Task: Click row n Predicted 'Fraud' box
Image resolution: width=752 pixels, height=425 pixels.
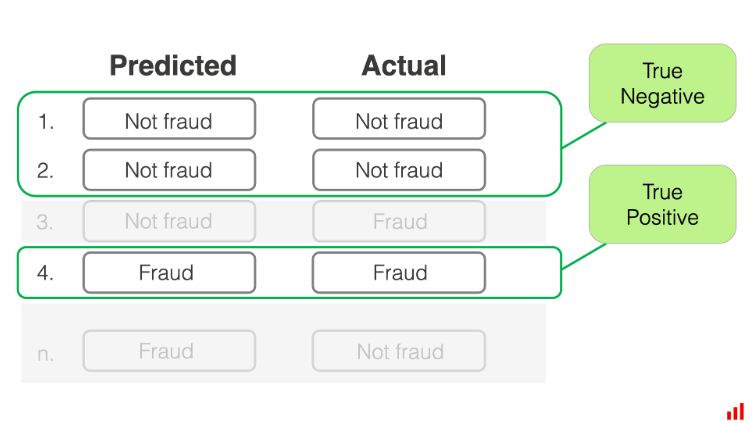Action: (169, 351)
